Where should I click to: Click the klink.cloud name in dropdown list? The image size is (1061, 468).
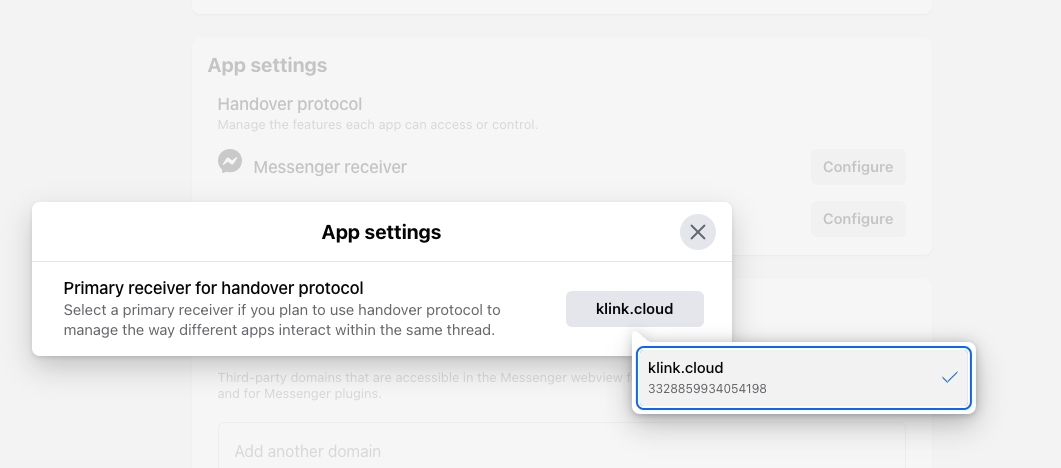(x=685, y=368)
